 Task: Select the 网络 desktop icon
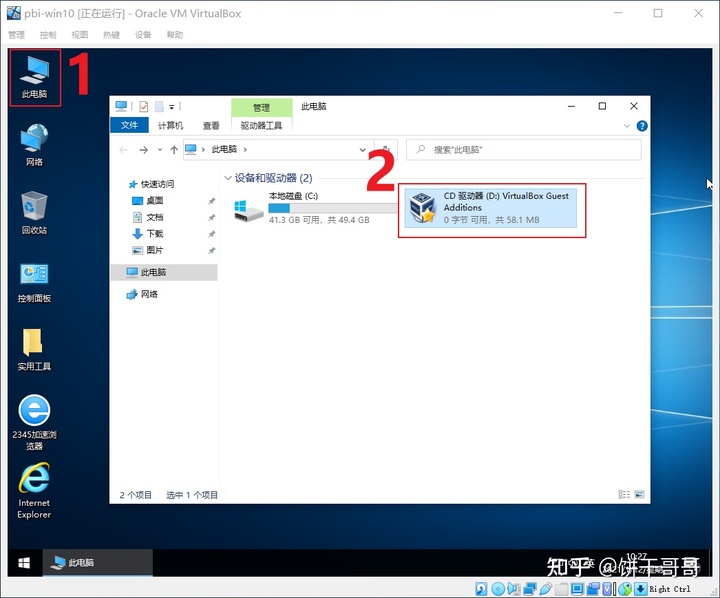pyautogui.click(x=34, y=145)
